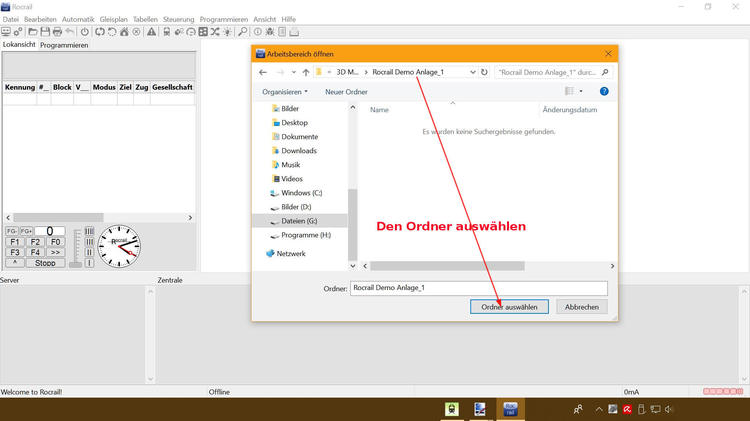The image size is (750, 421).
Task: Click the Ordner auswählen button
Action: [509, 307]
